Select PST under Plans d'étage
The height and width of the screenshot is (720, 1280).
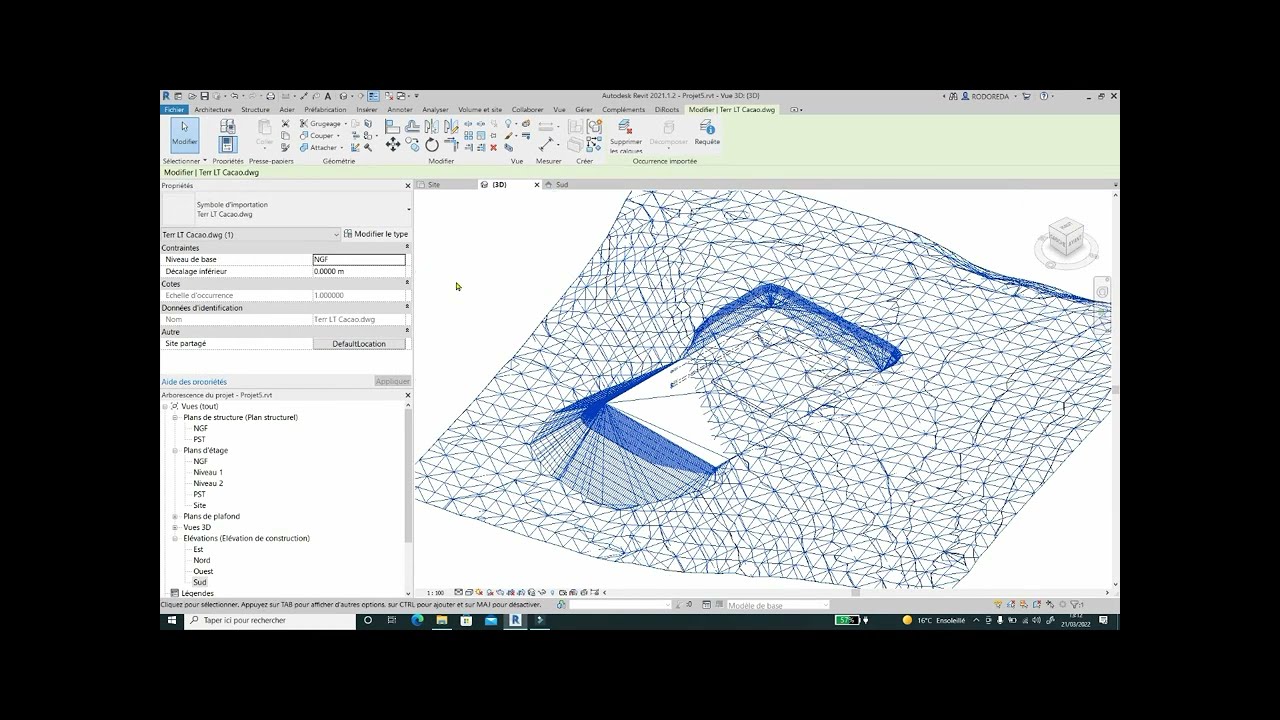point(200,494)
